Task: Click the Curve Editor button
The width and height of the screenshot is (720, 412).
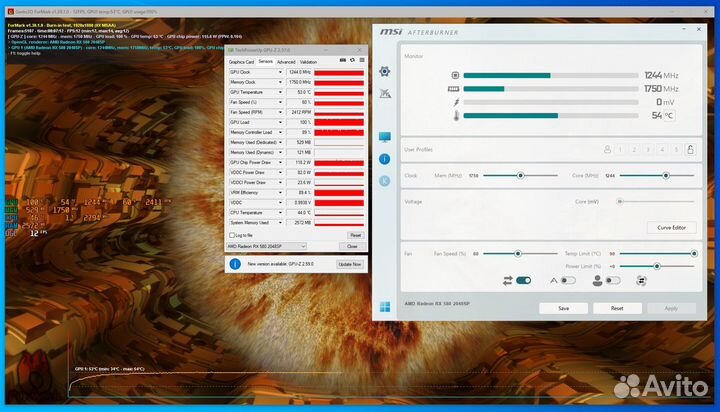Action: (x=671, y=227)
